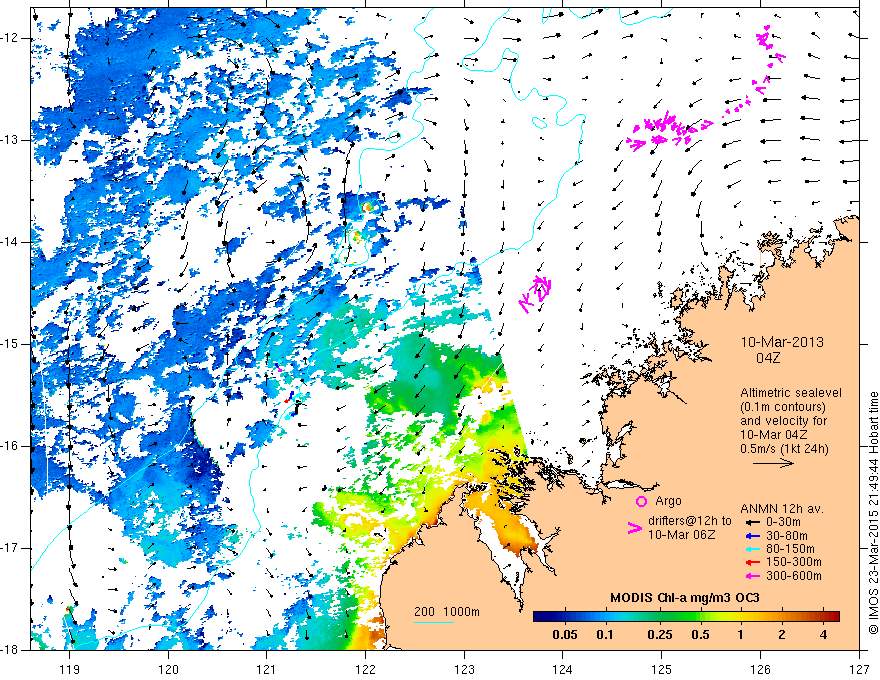Screen dimensions: 880x680
Task: Click the longitude axis label 119
Action: [69, 669]
